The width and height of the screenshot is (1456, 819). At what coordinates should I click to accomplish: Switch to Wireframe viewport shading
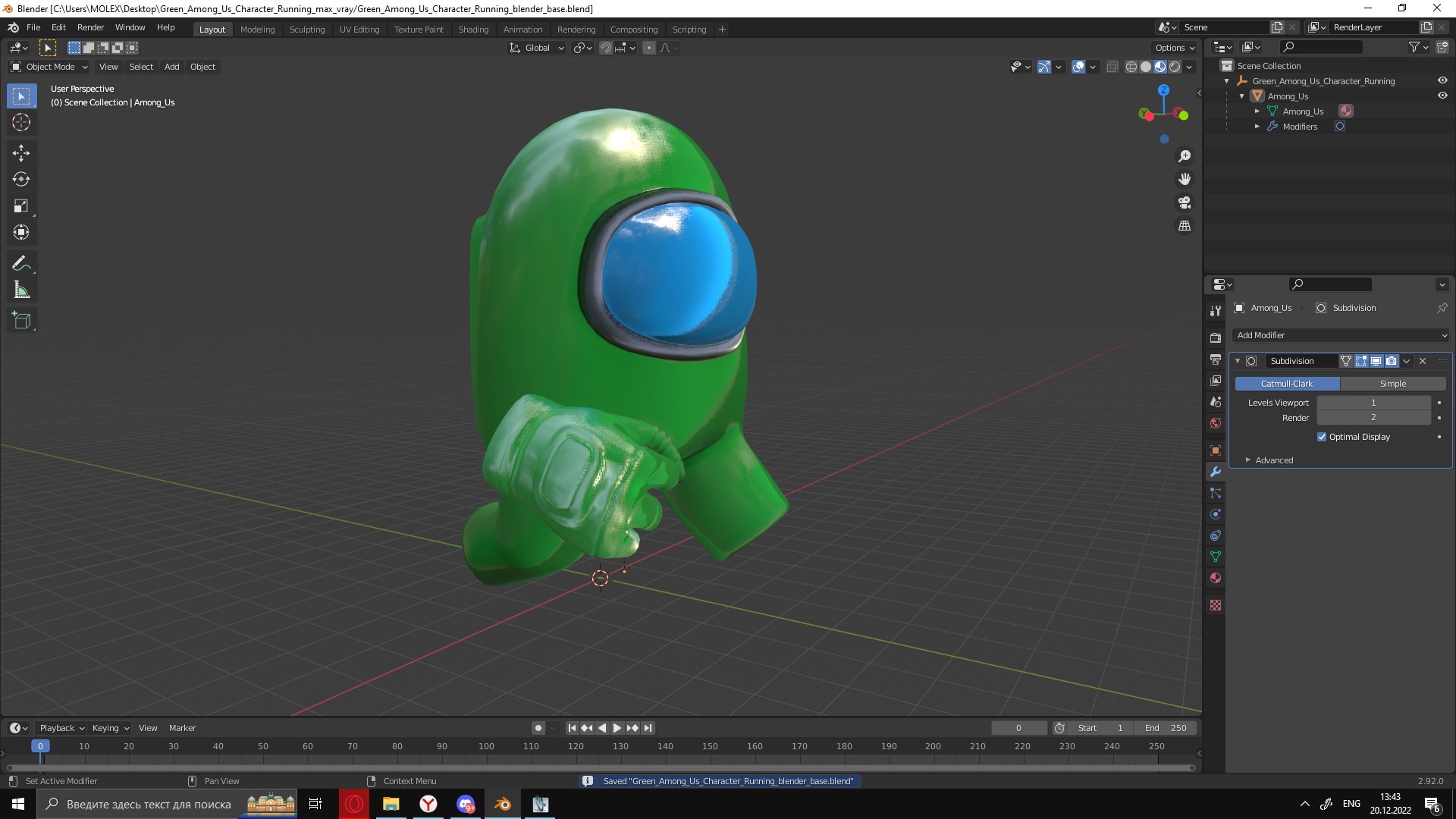[x=1131, y=67]
